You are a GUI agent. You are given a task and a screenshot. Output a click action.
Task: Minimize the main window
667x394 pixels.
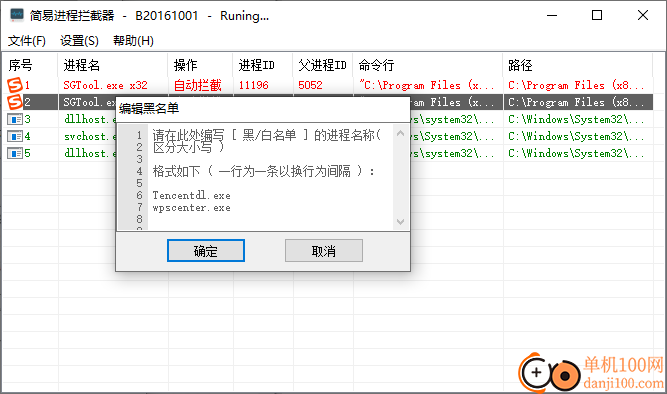point(552,15)
